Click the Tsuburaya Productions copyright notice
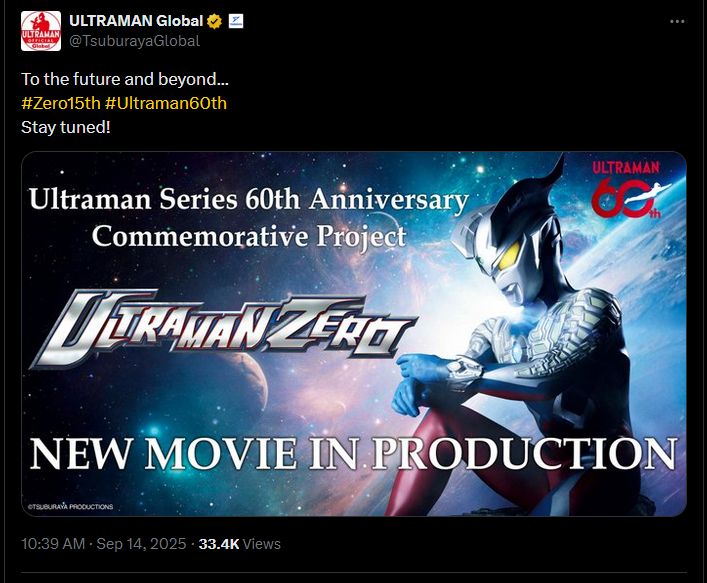This screenshot has width=707, height=583. (x=70, y=507)
